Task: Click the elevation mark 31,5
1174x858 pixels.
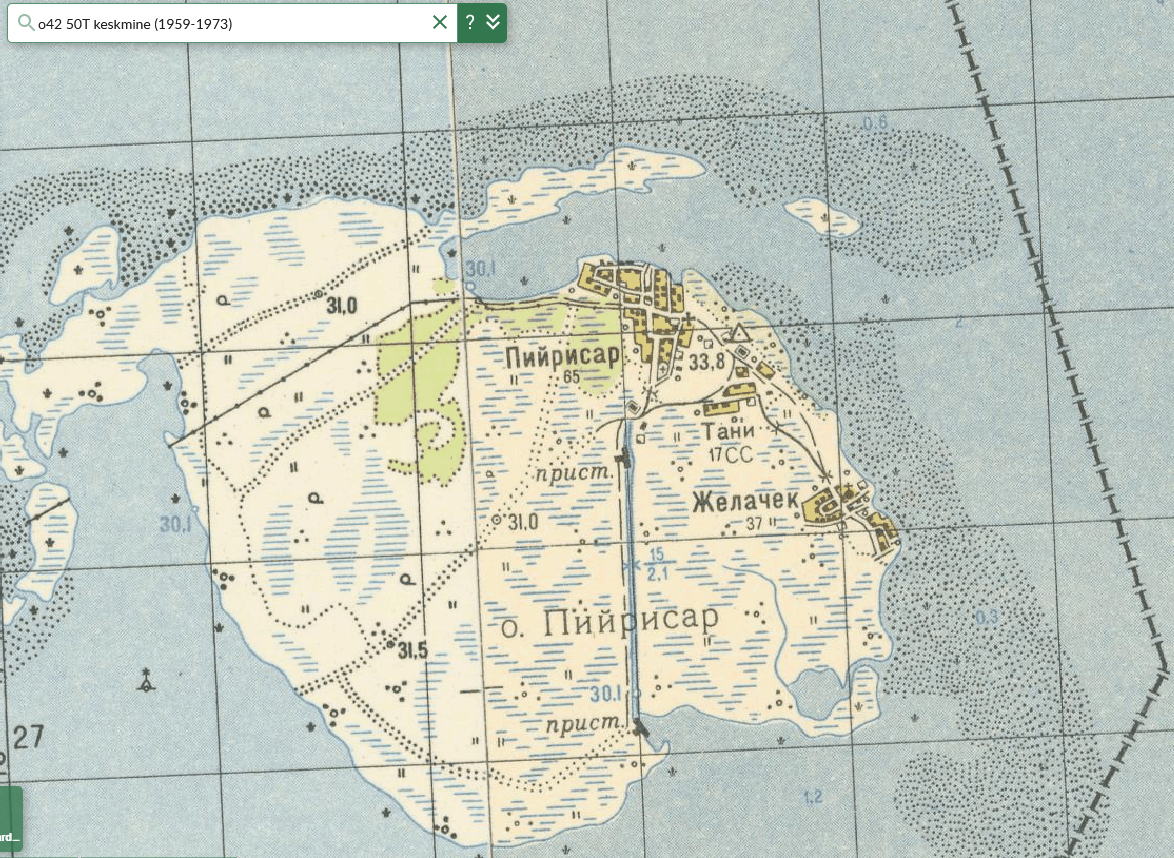Action: click(413, 651)
